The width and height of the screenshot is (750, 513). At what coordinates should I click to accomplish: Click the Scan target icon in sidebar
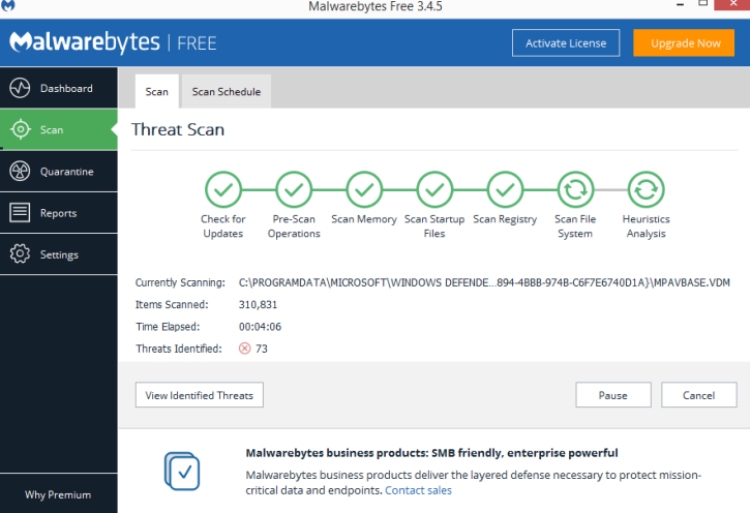tap(20, 129)
